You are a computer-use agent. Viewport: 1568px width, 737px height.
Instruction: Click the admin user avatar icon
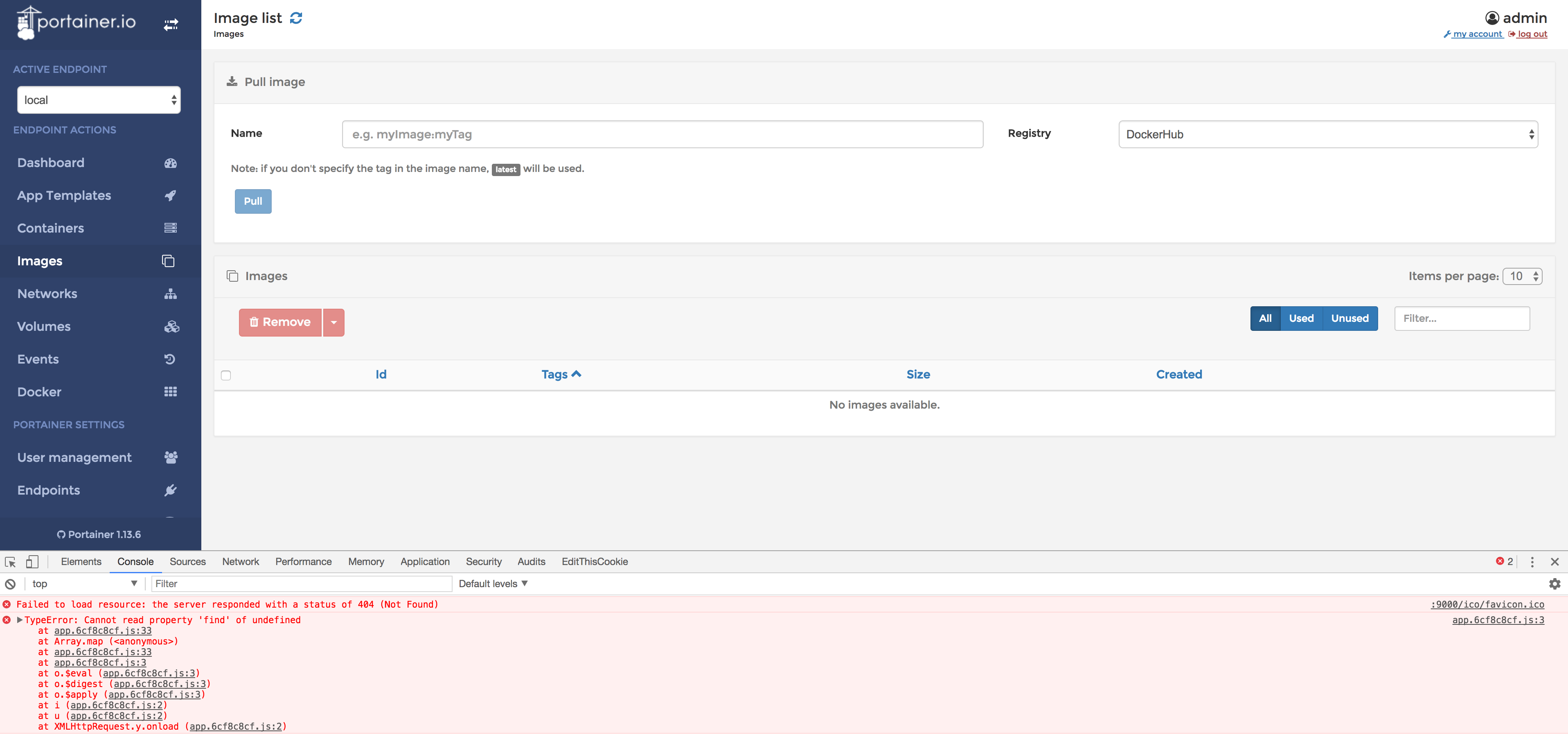[1492, 18]
